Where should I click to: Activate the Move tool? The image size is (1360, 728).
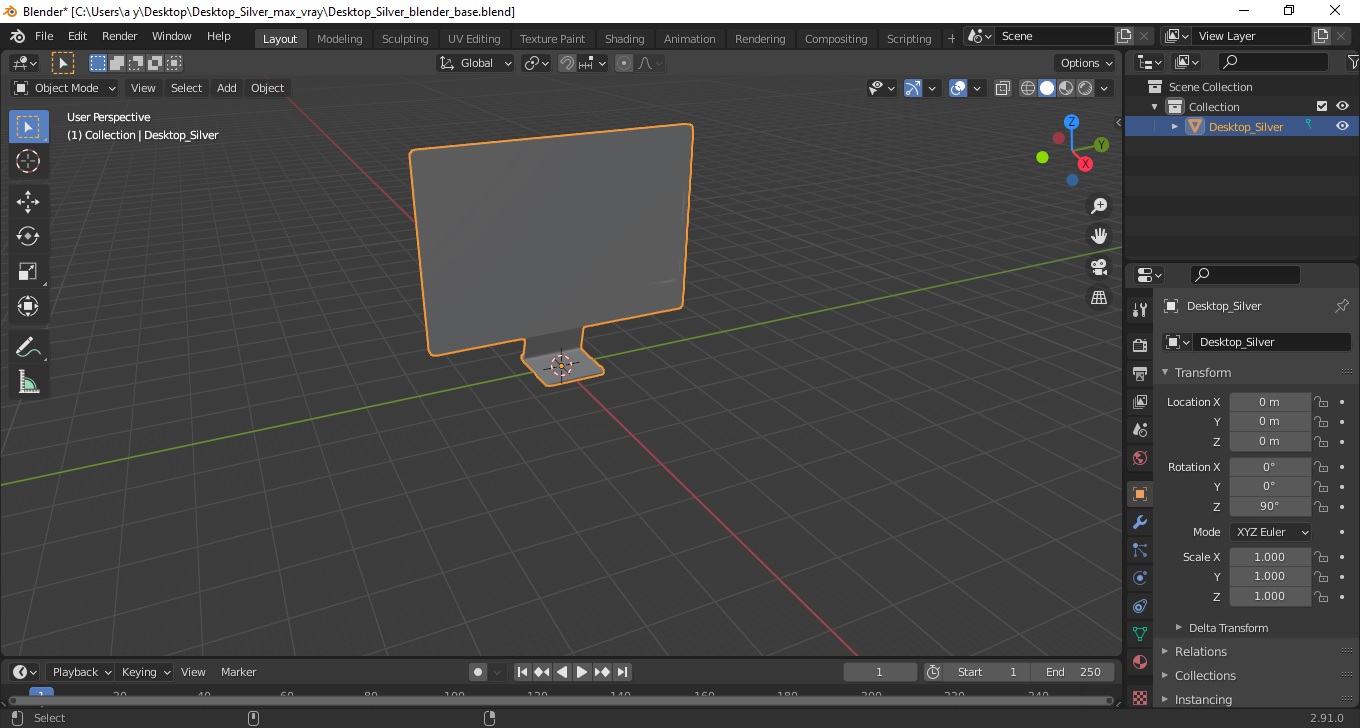coord(28,202)
